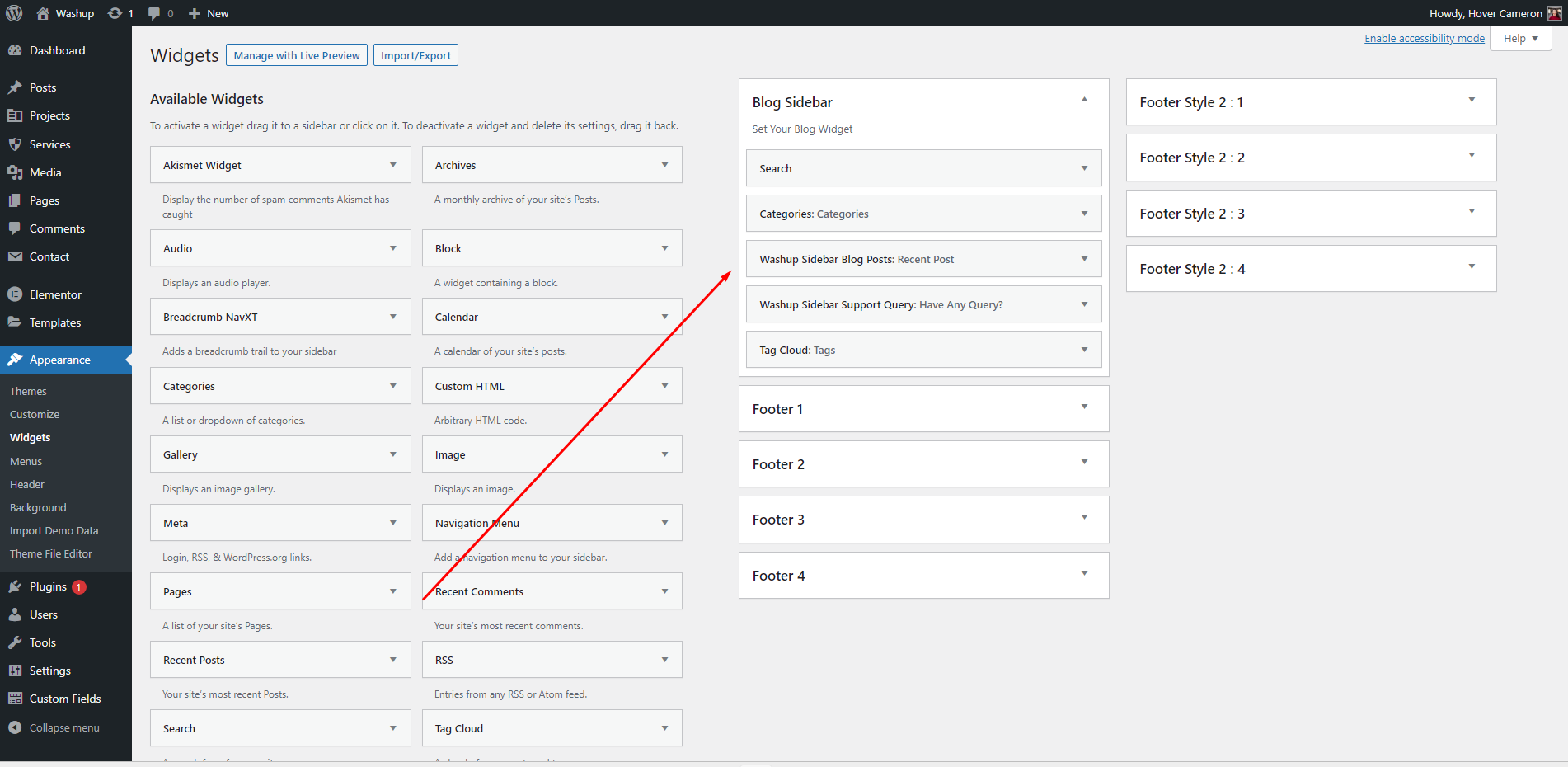
Task: Click the Elementor logo icon
Action: click(15, 294)
